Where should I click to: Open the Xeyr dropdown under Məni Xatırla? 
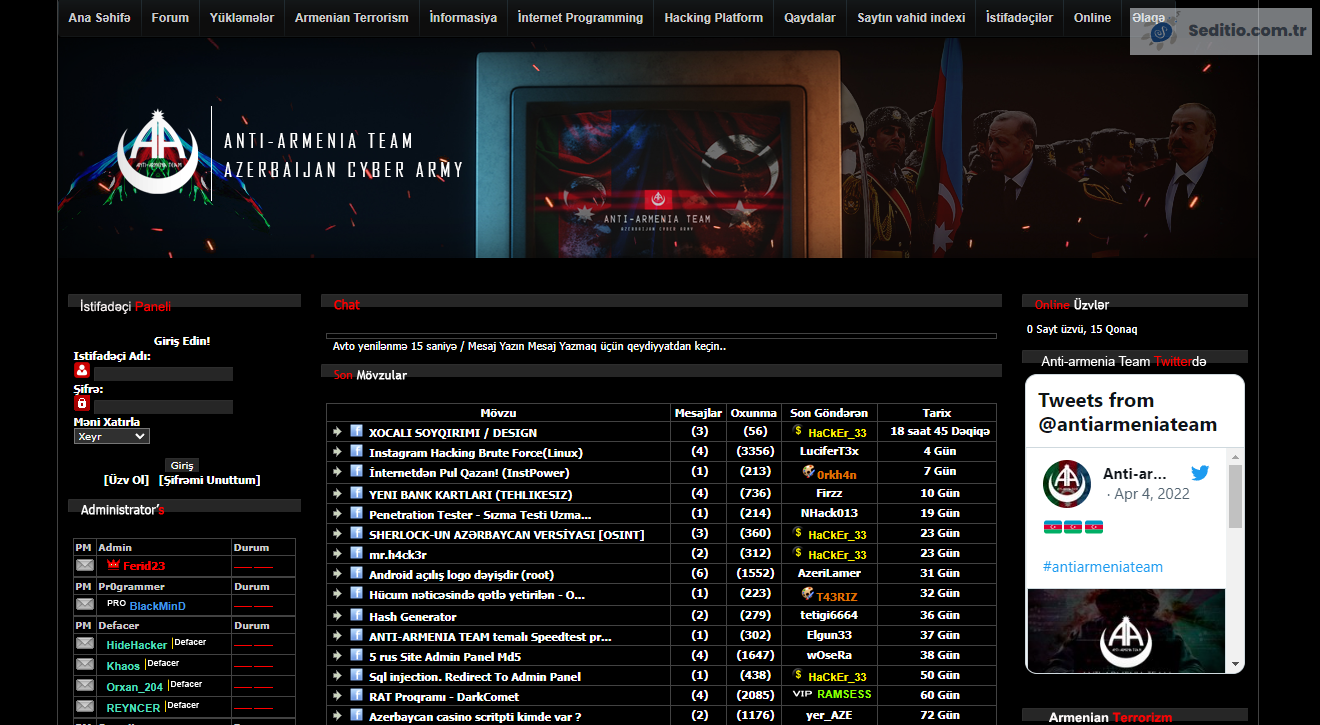(113, 435)
